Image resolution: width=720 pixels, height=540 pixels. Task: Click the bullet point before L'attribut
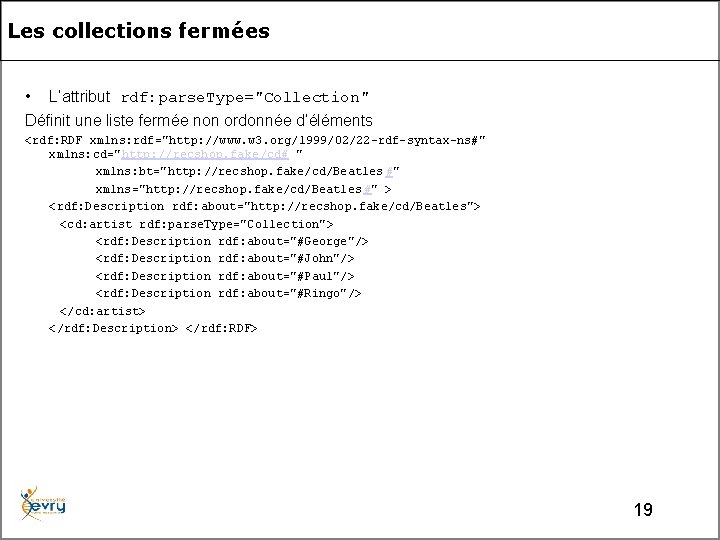click(x=31, y=96)
